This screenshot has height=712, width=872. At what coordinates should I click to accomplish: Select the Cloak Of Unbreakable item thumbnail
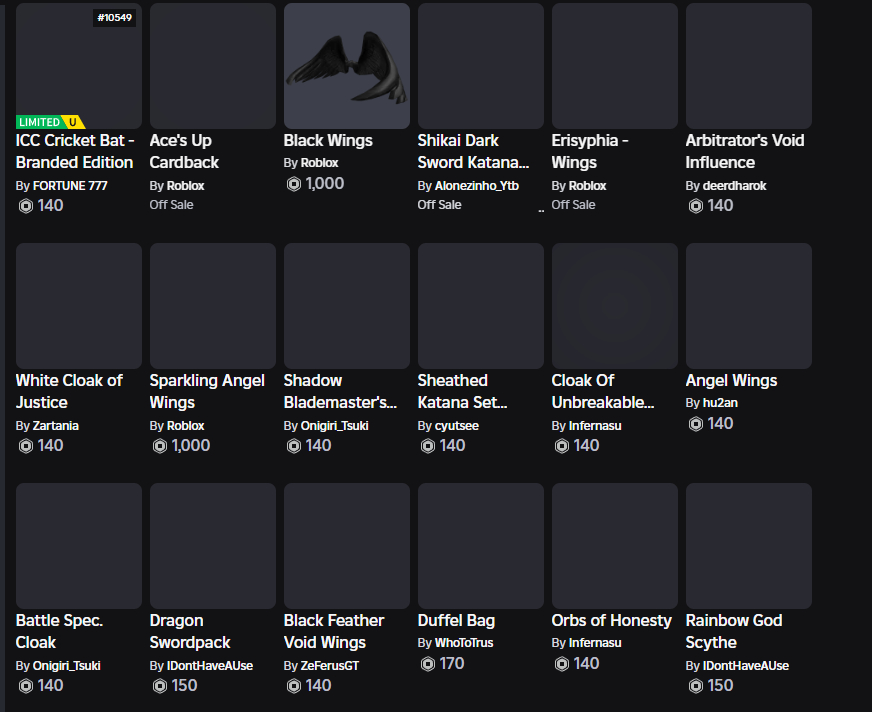point(615,306)
